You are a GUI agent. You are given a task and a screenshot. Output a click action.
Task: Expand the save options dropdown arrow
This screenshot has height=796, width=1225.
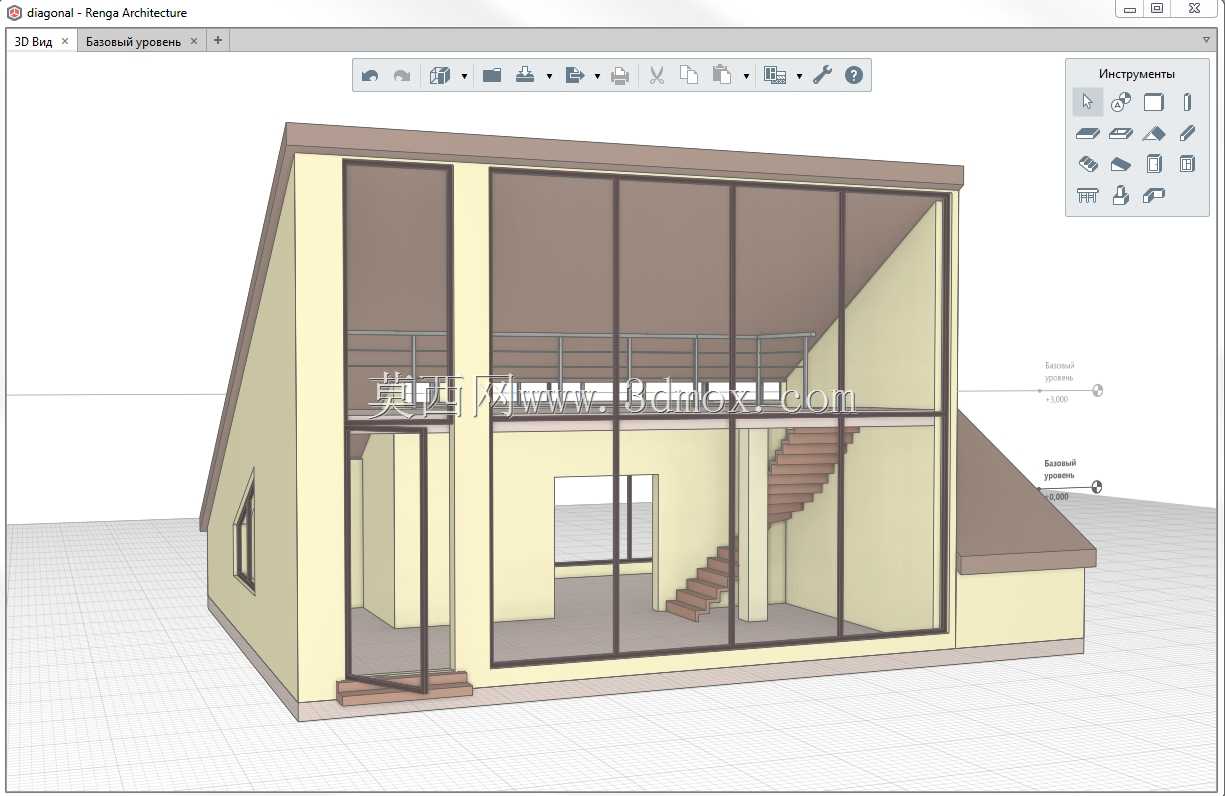click(x=549, y=76)
